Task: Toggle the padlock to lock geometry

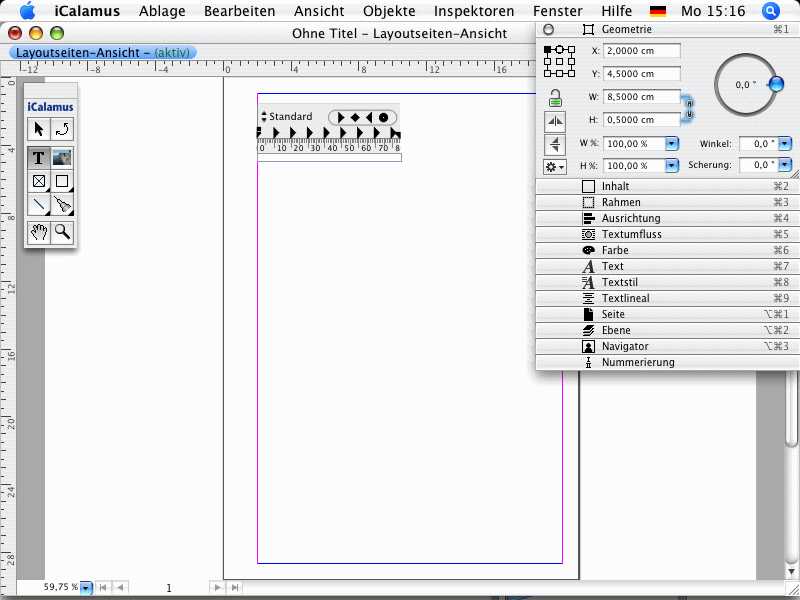Action: 554,97
